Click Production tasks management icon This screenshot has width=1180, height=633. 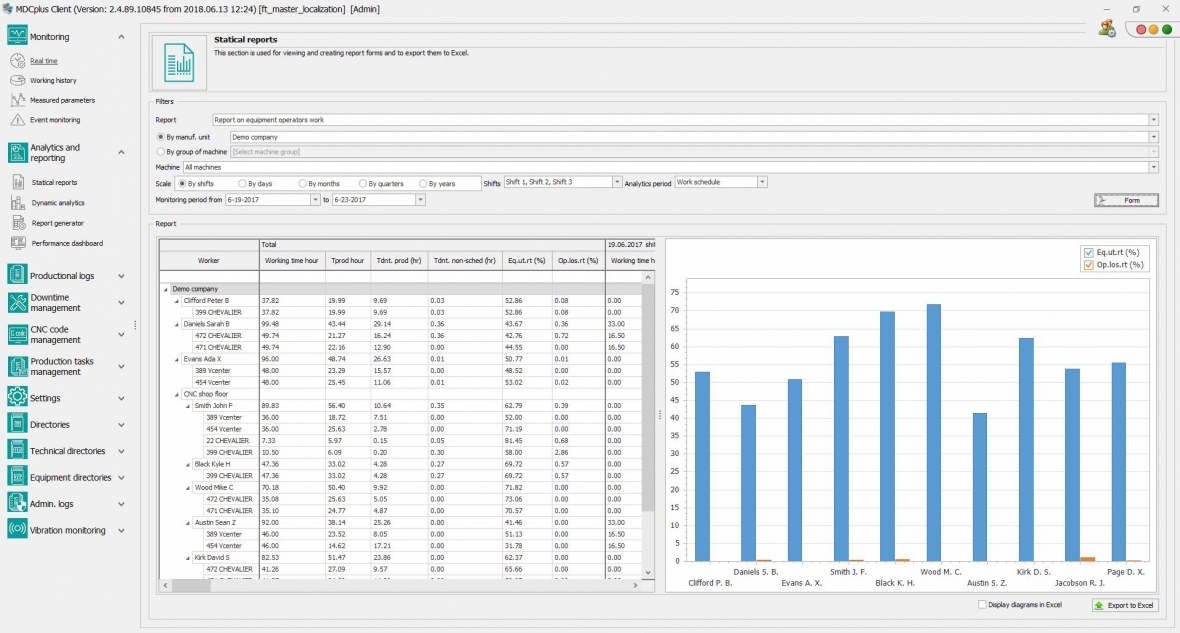17,367
